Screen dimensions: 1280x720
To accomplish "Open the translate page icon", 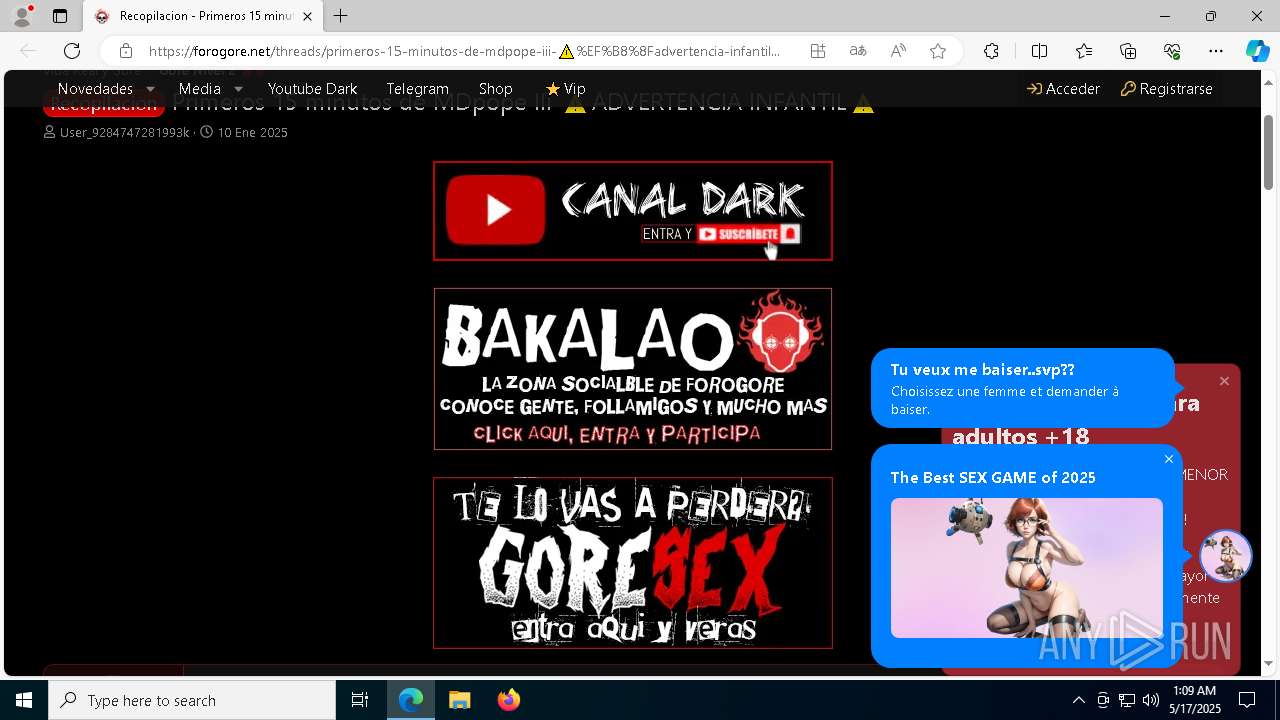I will coord(858,51).
